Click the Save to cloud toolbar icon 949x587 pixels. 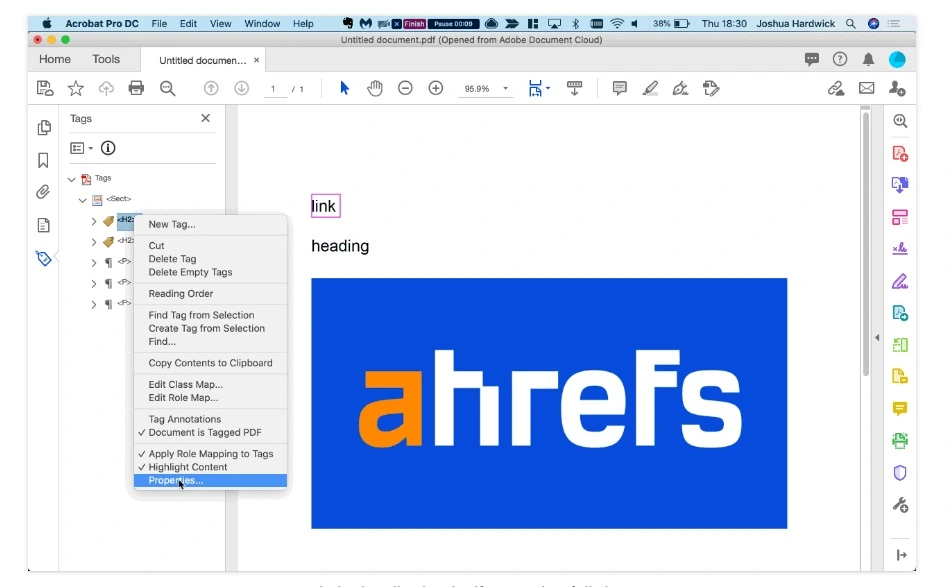point(45,88)
